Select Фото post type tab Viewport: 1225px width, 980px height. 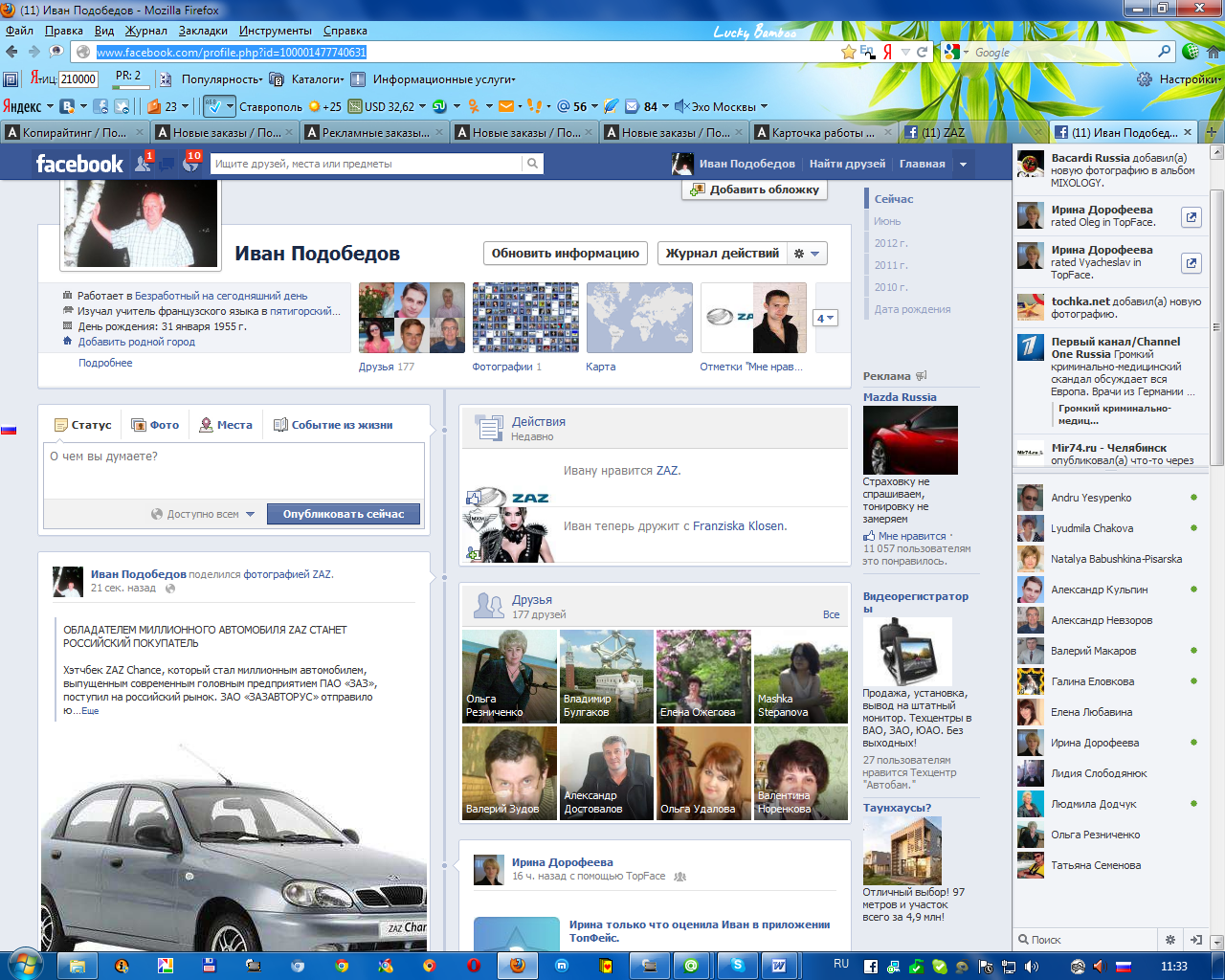point(155,425)
